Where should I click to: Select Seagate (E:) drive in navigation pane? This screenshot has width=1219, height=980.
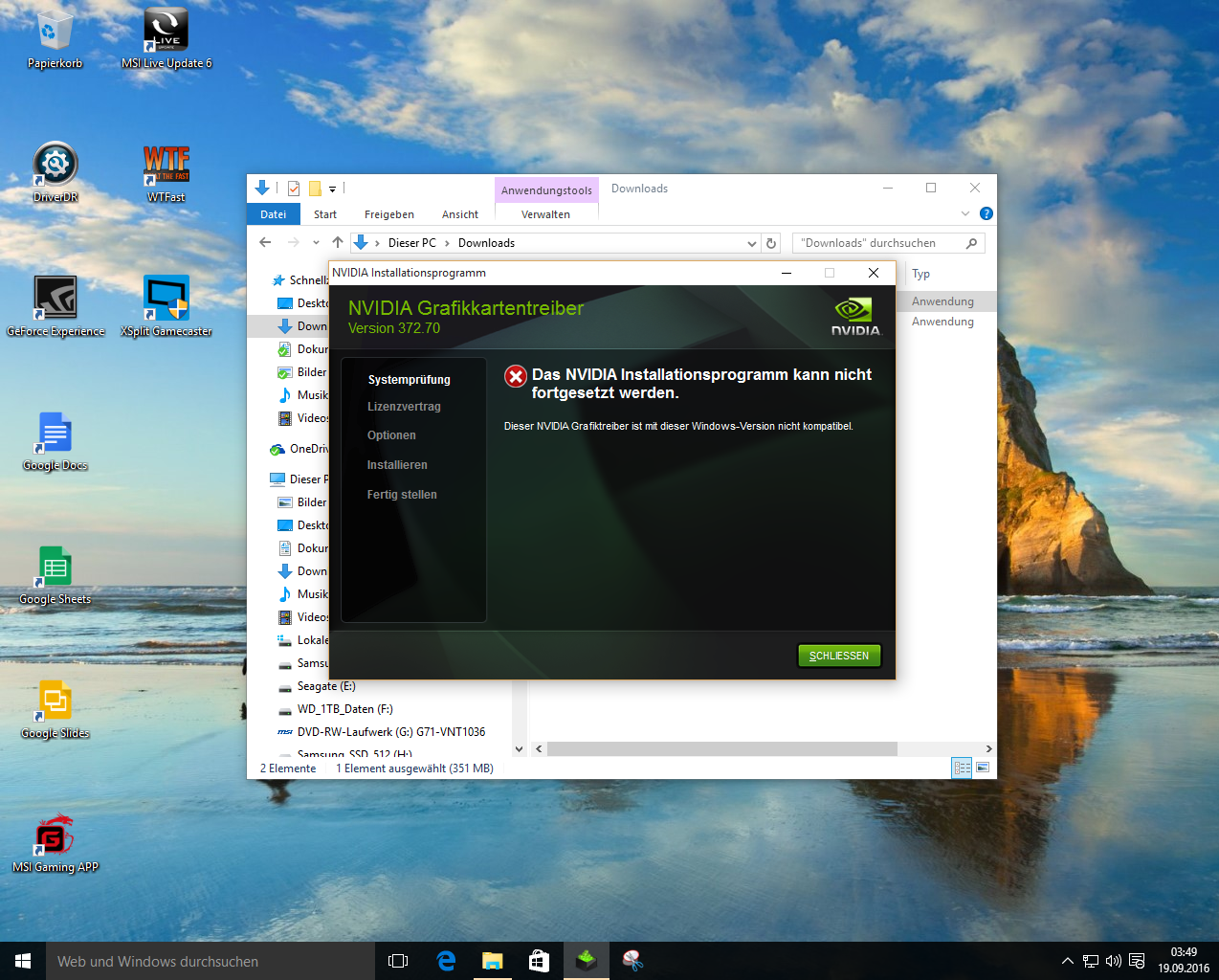tap(325, 686)
